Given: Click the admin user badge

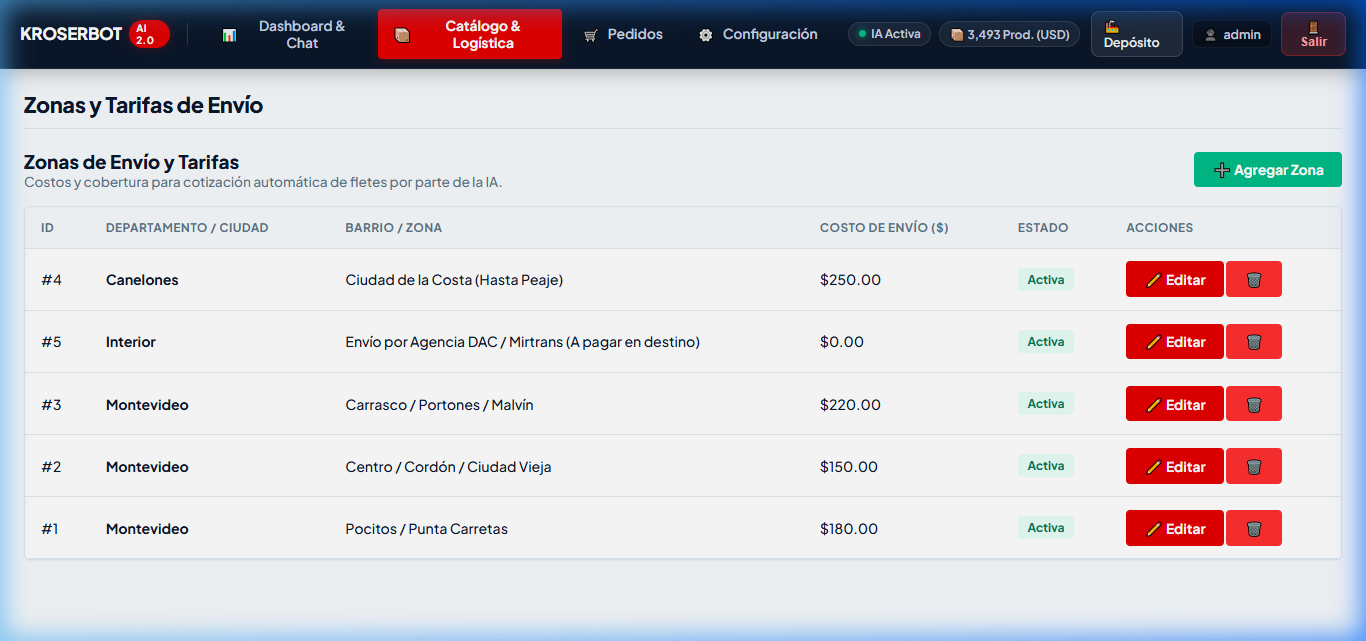Looking at the screenshot, I should [1232, 34].
